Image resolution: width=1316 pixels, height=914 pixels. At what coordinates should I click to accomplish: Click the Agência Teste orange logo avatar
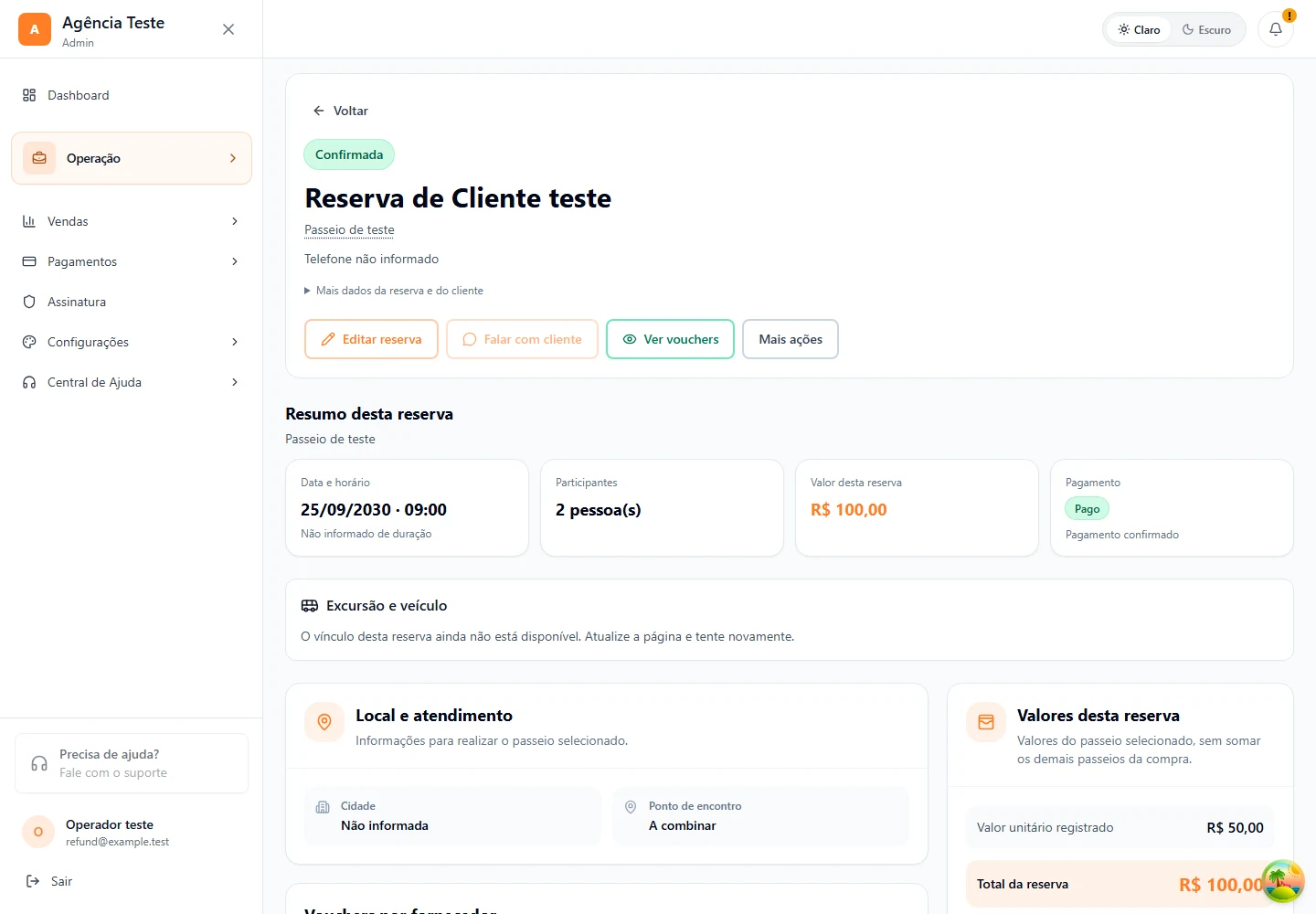click(35, 29)
